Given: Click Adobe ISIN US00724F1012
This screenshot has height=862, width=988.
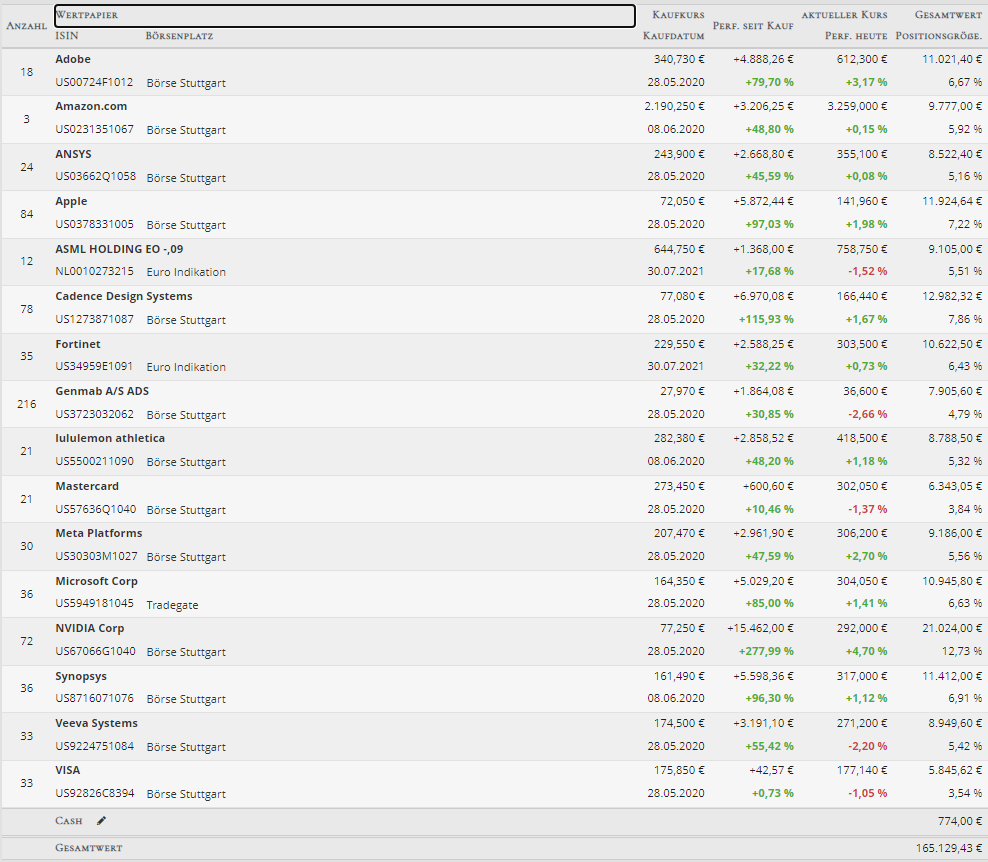Looking at the screenshot, I should 95,83.
